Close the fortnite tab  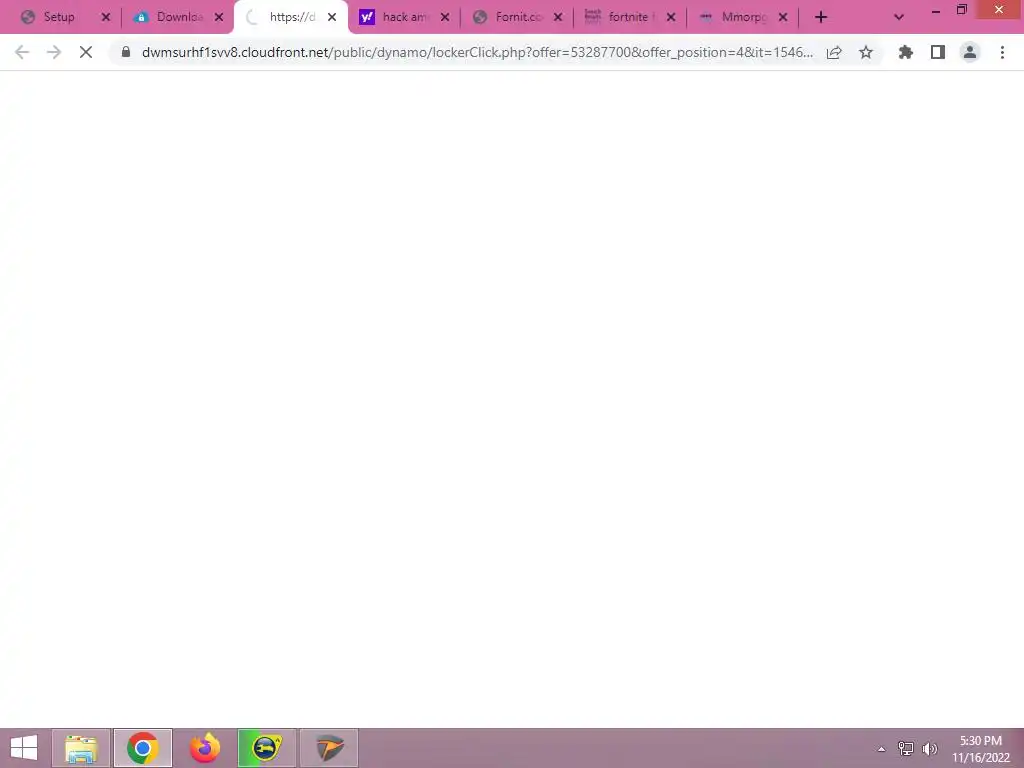pos(671,18)
